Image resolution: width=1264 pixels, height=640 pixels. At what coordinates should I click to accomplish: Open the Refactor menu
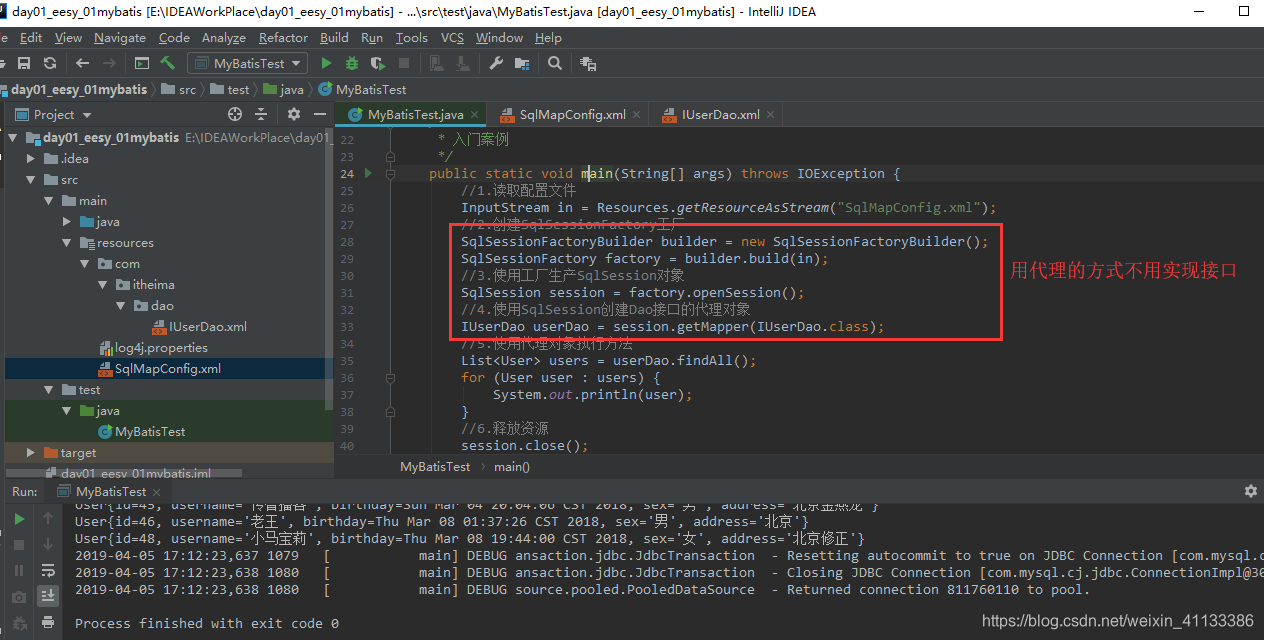[x=283, y=38]
